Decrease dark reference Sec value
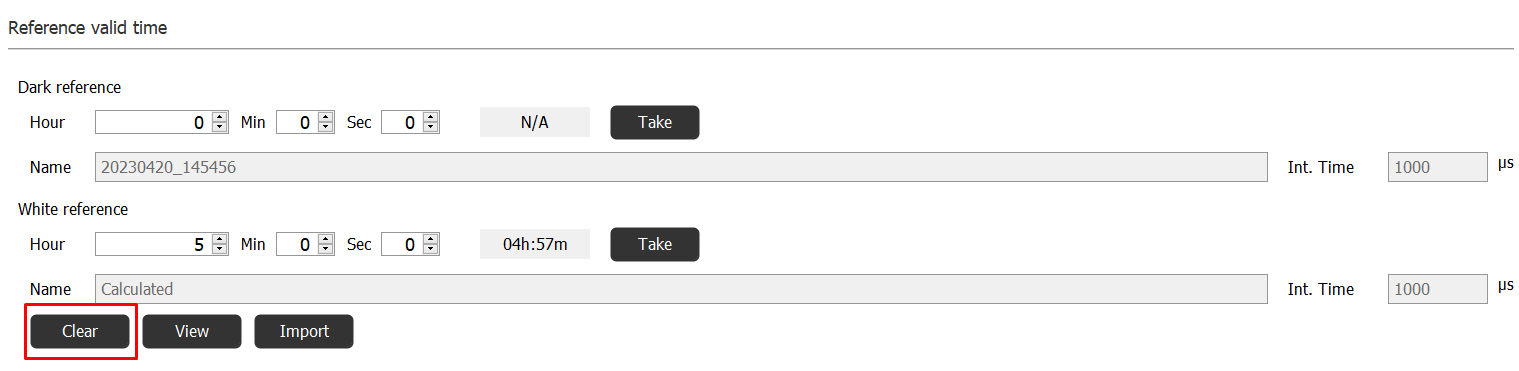The width and height of the screenshot is (1519, 371). point(431,128)
